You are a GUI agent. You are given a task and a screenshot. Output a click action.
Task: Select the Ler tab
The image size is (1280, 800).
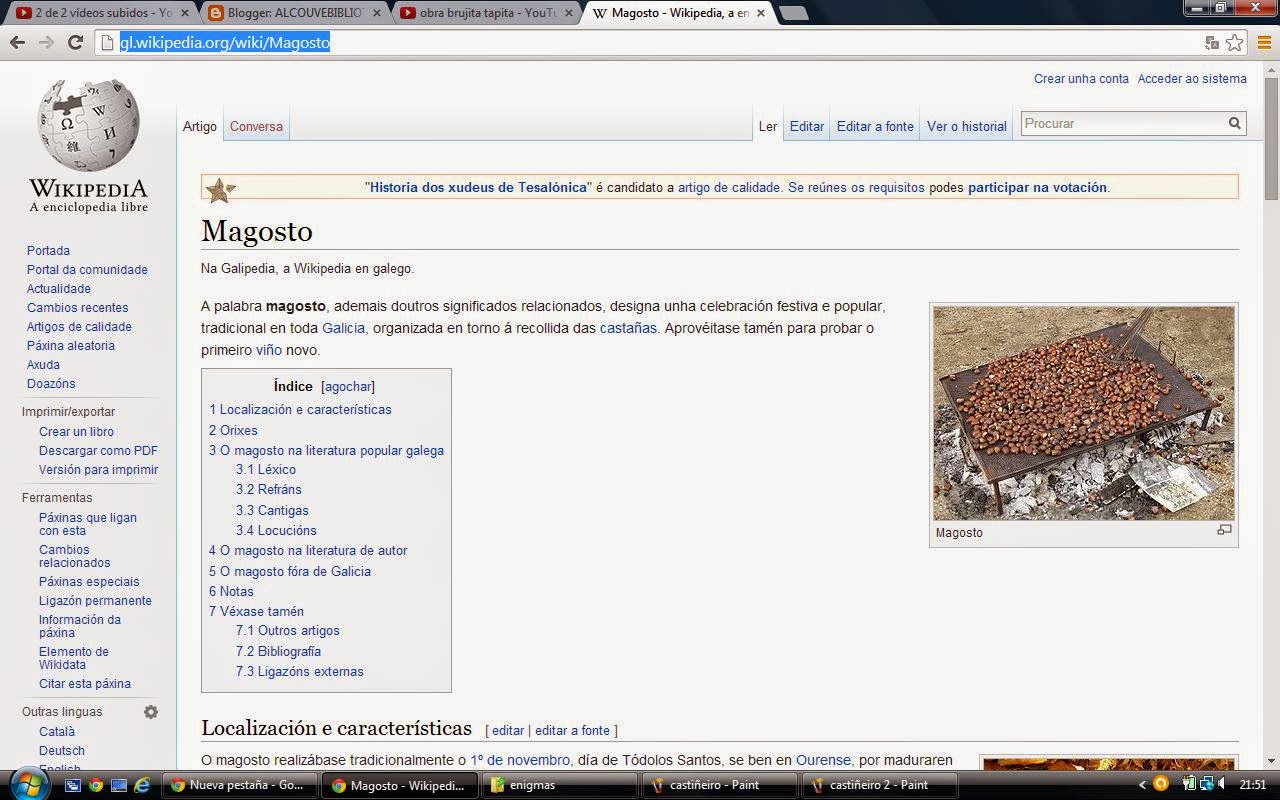coord(768,127)
